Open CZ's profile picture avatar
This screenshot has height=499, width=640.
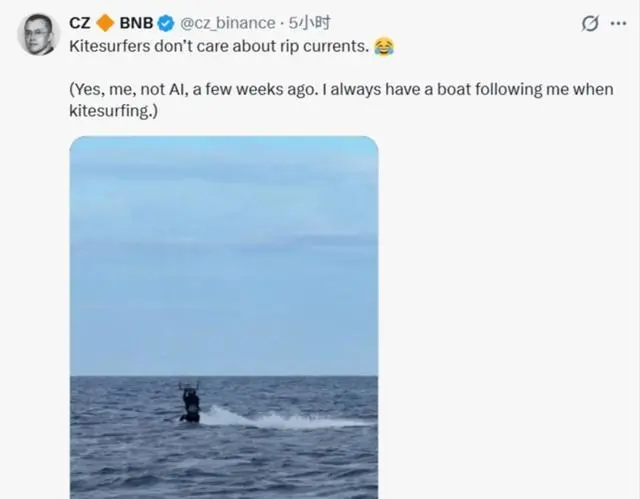pyautogui.click(x=38, y=34)
